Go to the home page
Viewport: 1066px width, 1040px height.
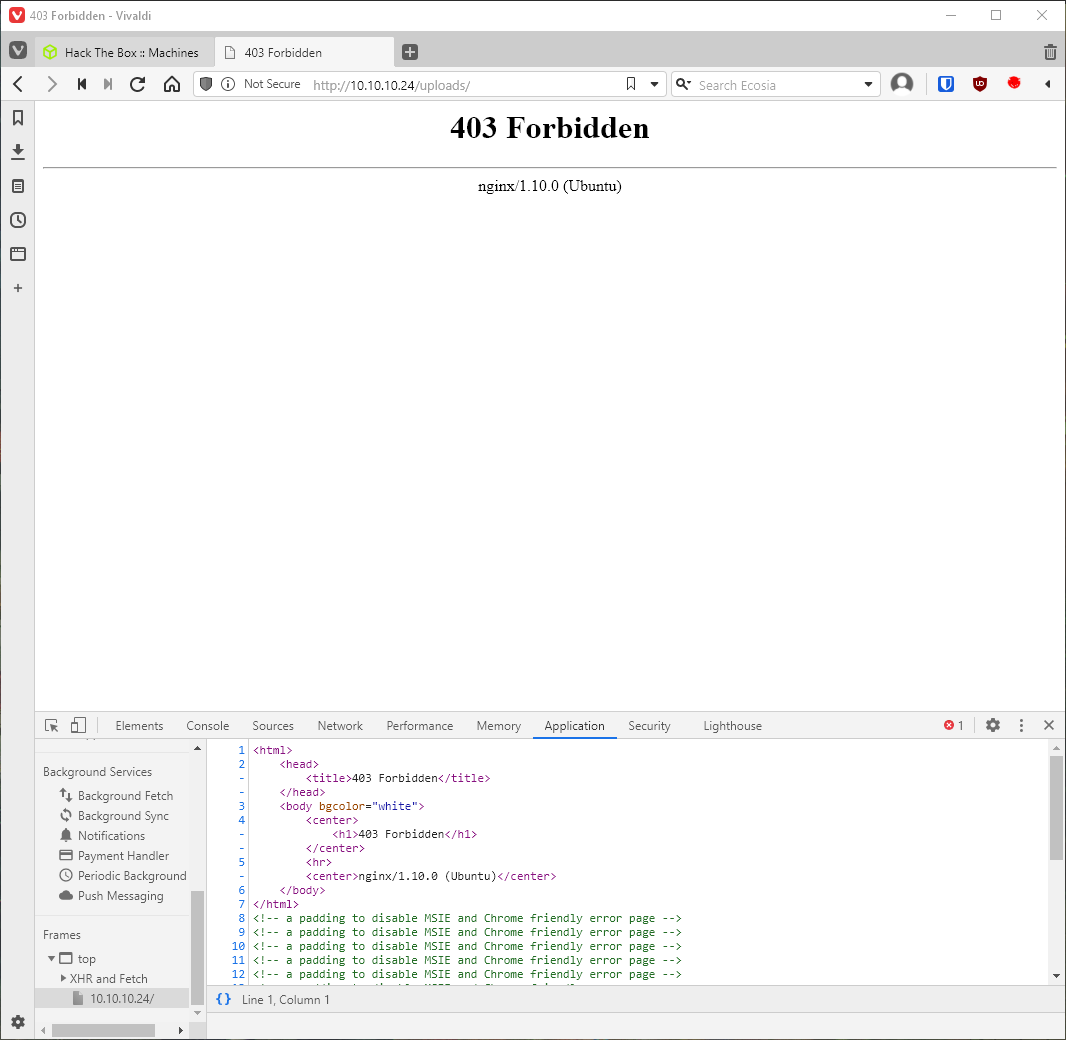tap(172, 84)
